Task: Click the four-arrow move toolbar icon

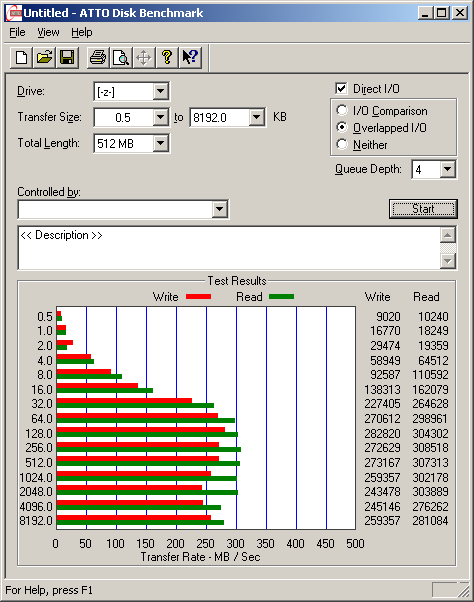Action: 144,58
